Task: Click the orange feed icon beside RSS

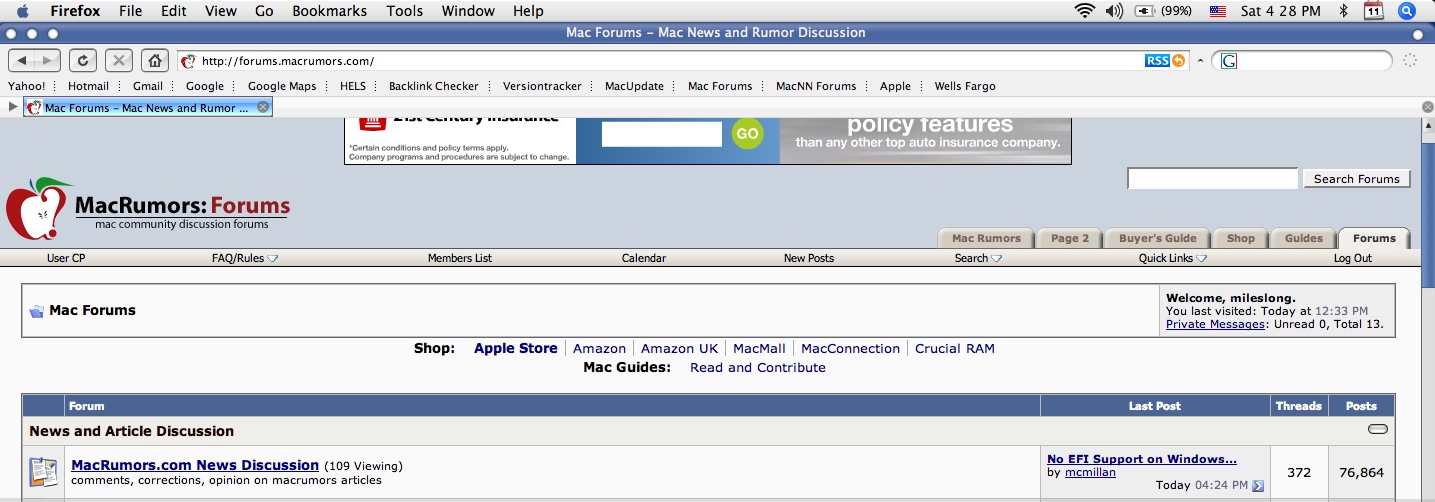Action: pyautogui.click(x=1178, y=61)
